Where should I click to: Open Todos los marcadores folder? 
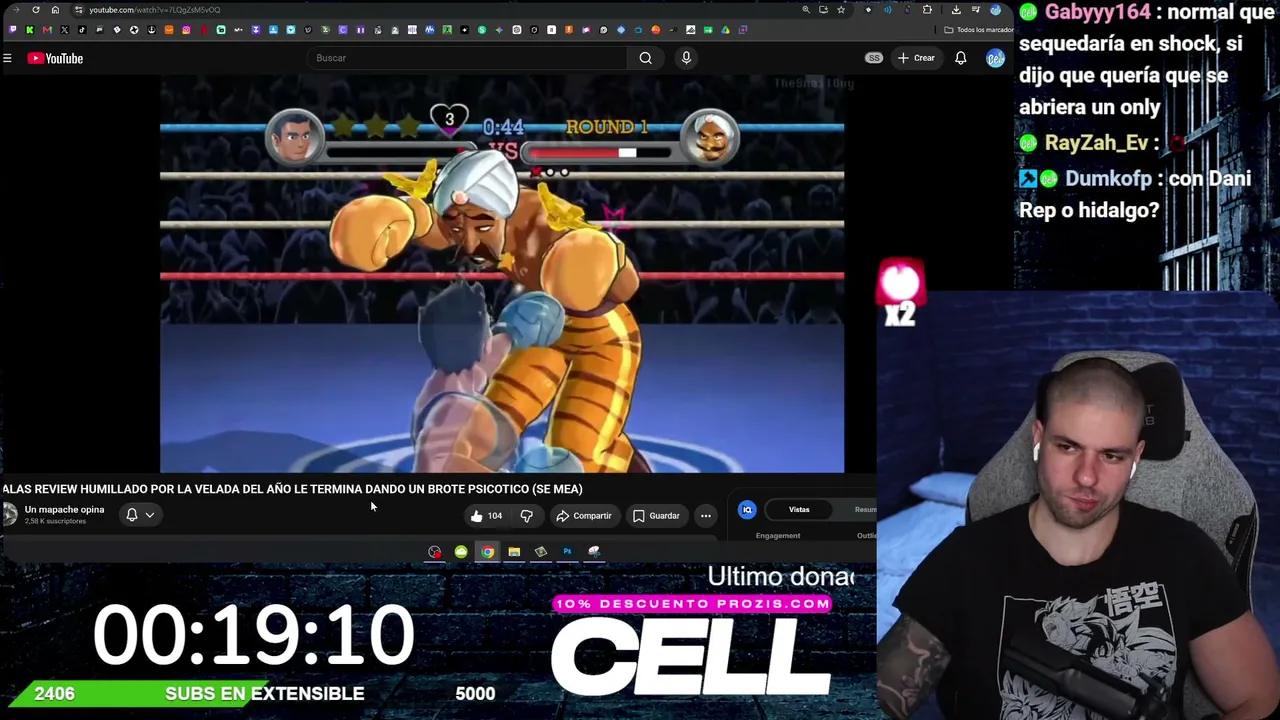tap(979, 30)
